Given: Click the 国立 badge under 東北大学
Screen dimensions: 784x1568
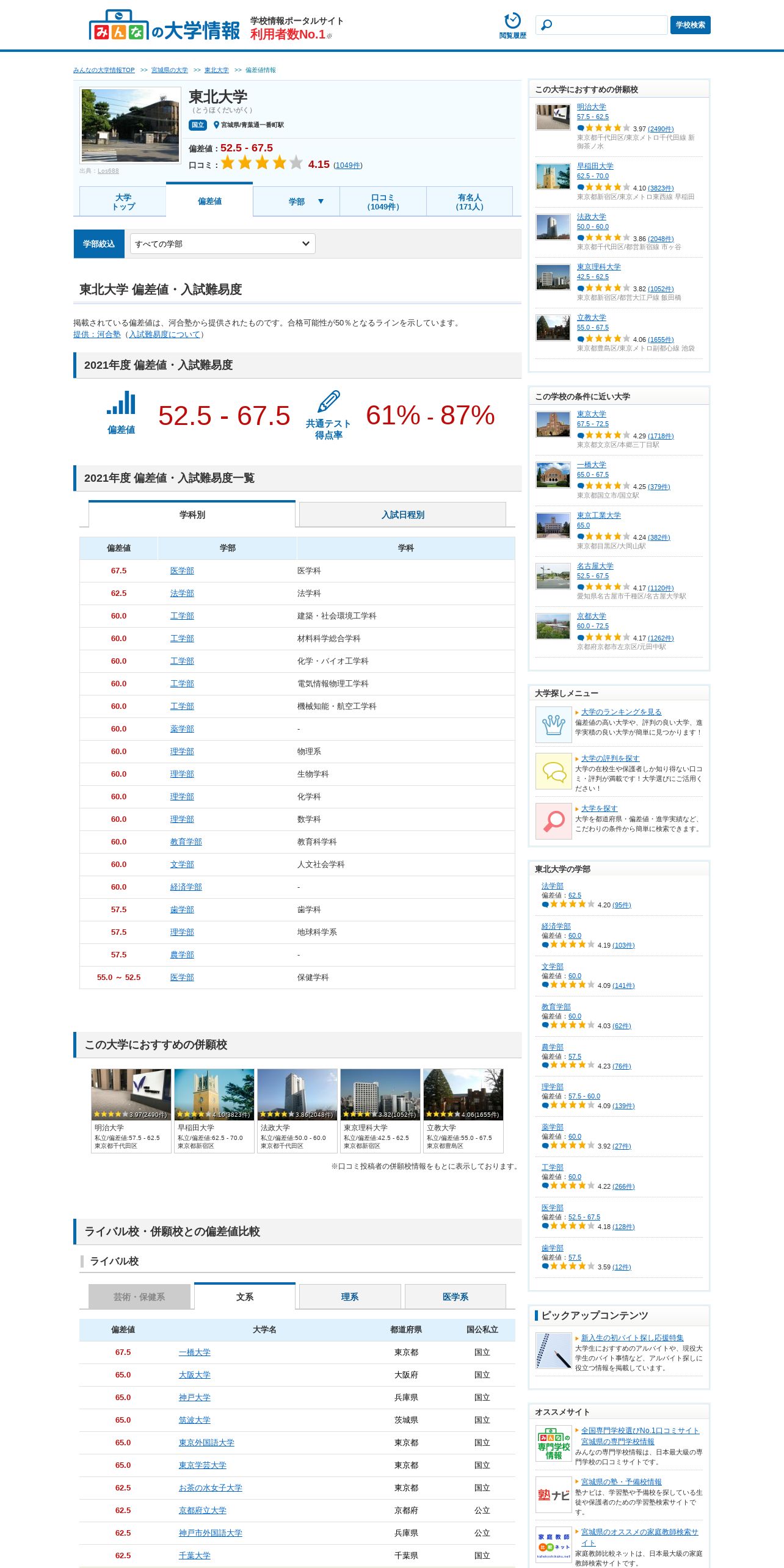Looking at the screenshot, I should tap(198, 125).
